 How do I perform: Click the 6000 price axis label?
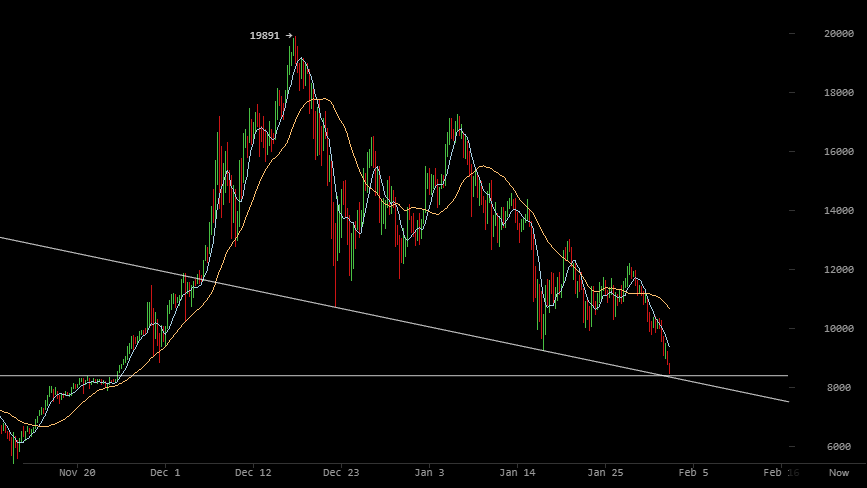(839, 447)
